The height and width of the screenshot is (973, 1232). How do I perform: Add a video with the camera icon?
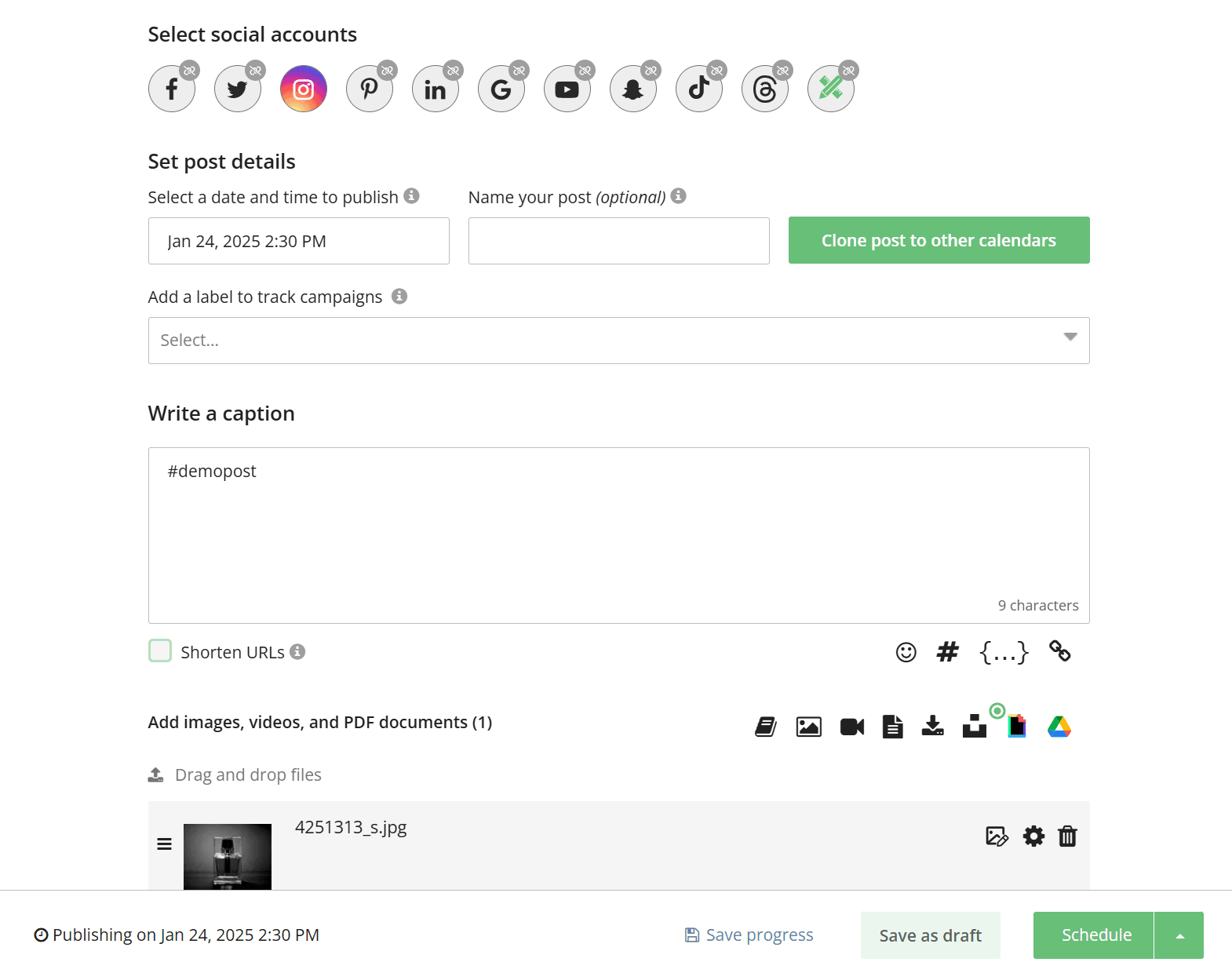(x=852, y=727)
